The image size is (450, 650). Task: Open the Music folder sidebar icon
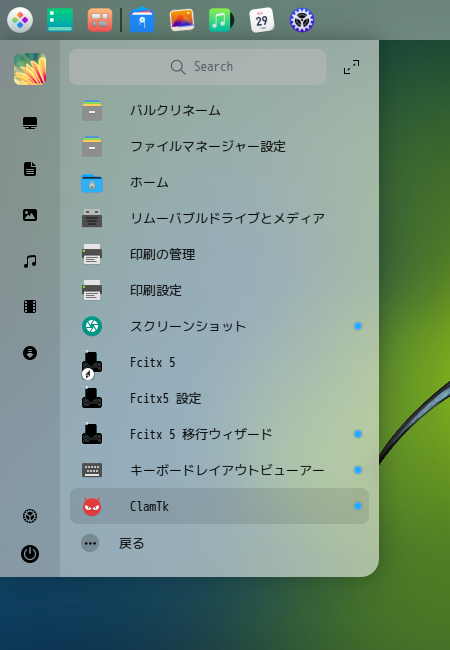[30, 261]
